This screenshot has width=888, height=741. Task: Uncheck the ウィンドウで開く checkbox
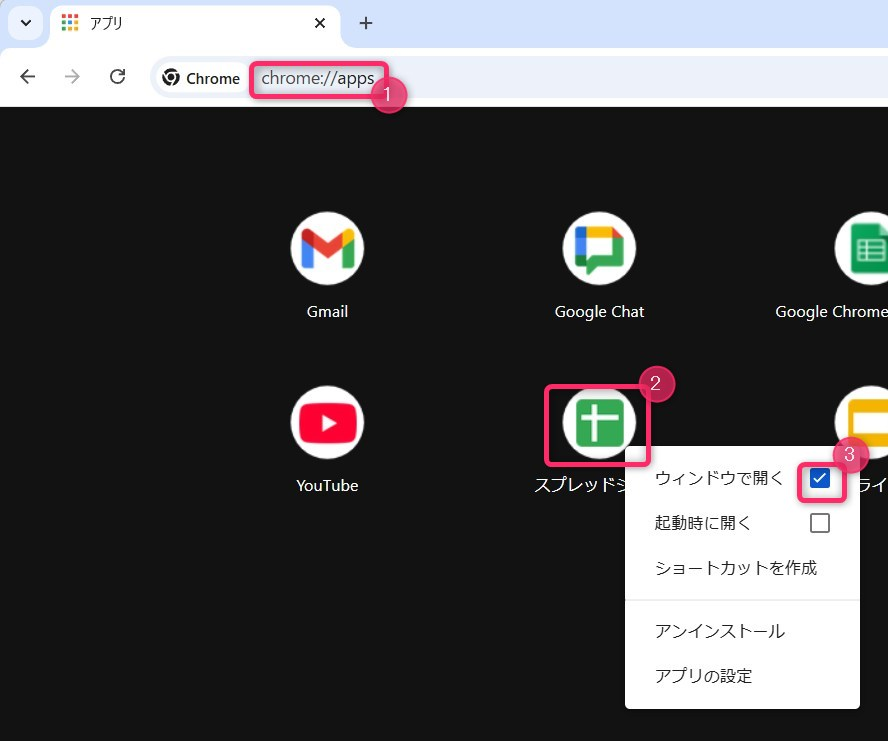coord(820,478)
